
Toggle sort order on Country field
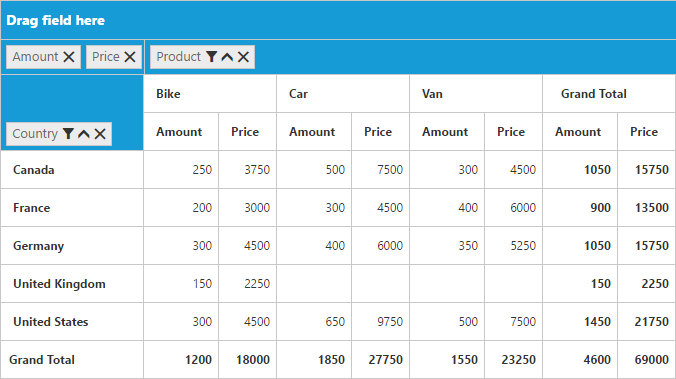click(84, 134)
